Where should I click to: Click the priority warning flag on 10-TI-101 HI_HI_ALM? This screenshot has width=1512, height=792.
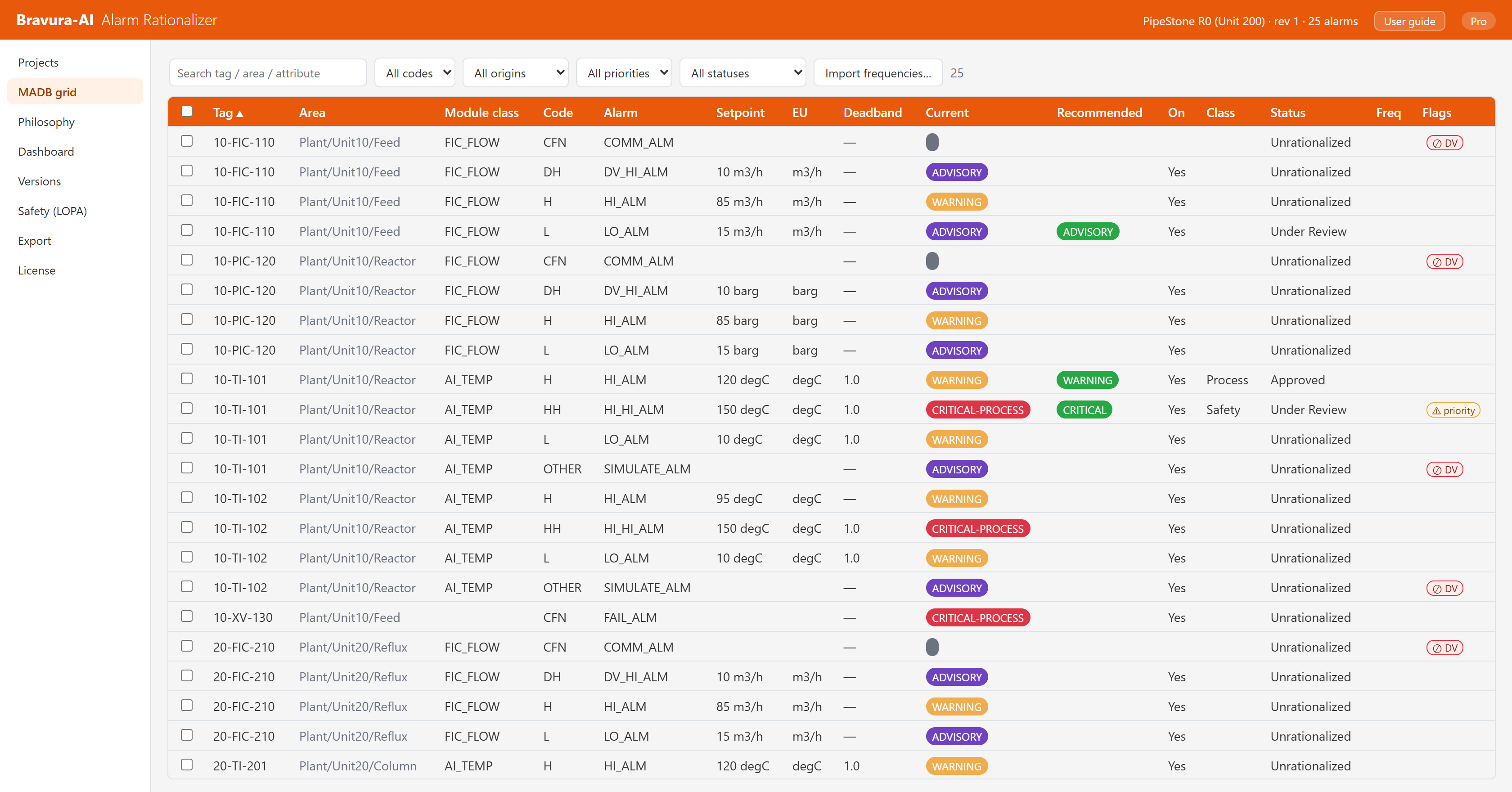(x=1453, y=410)
